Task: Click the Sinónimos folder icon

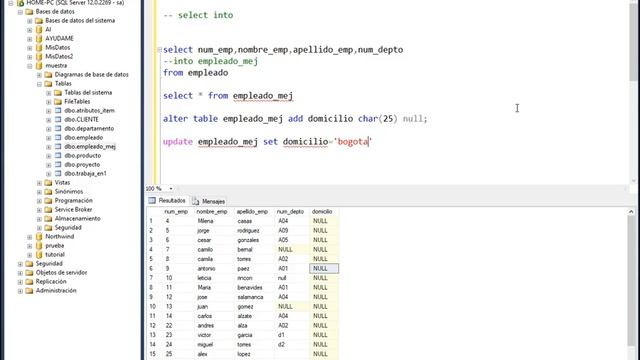Action: pyautogui.click(x=49, y=192)
